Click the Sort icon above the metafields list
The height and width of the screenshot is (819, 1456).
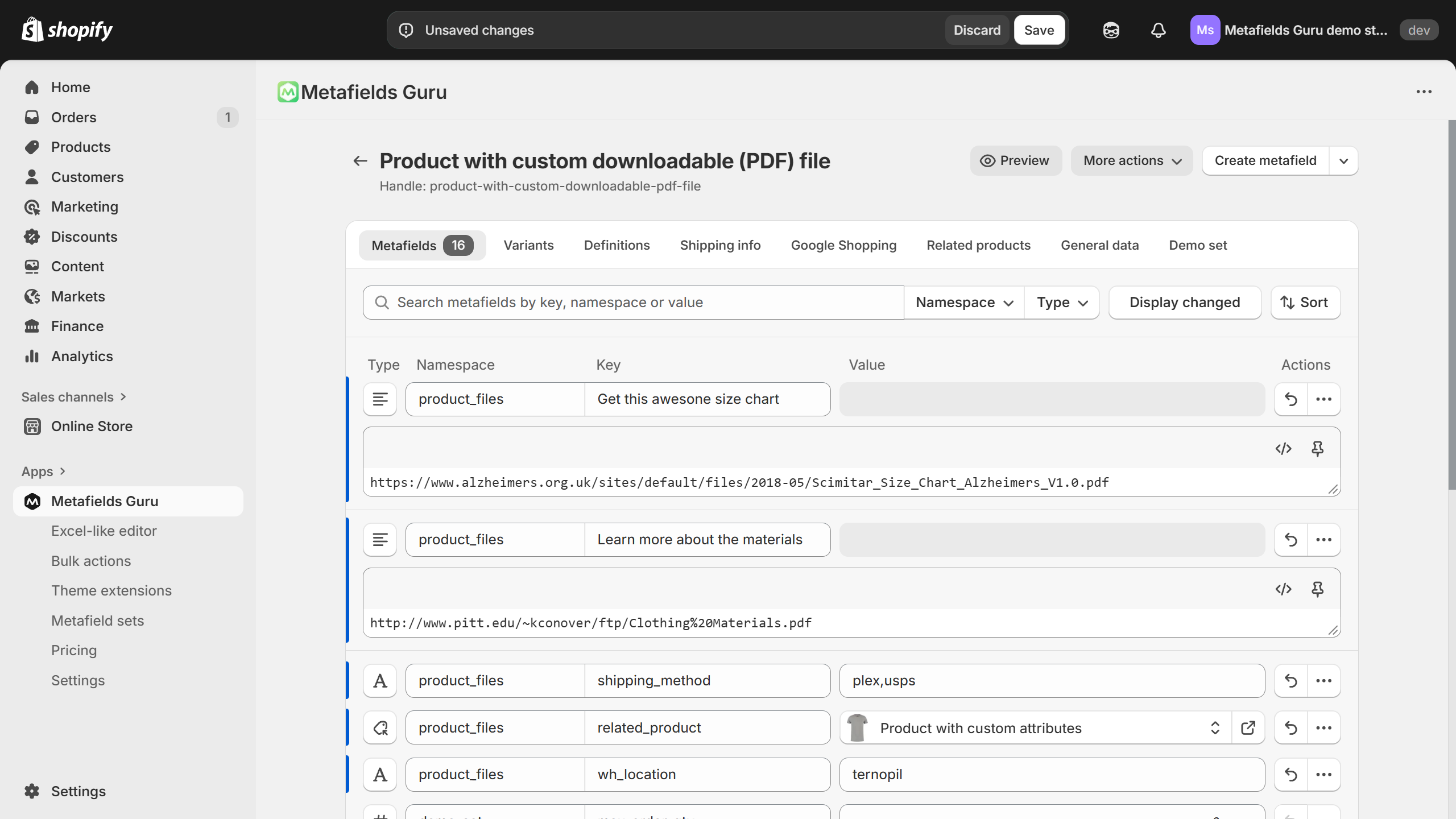[x=1305, y=302]
